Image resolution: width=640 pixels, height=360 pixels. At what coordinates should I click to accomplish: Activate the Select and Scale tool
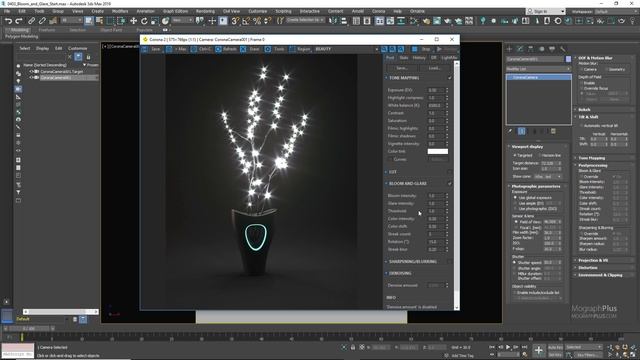[x=154, y=21]
